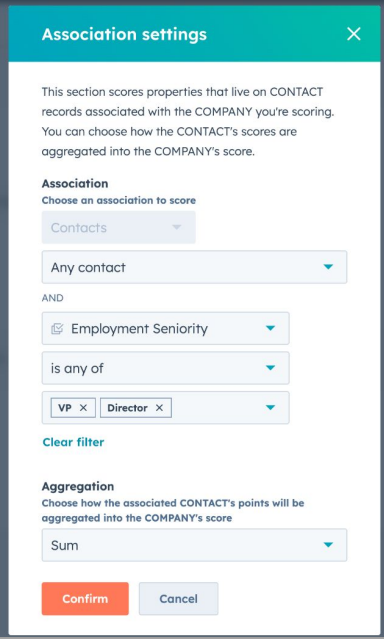Click the grayed Contacts dropdown arrow
The image size is (384, 639).
pyautogui.click(x=177, y=227)
